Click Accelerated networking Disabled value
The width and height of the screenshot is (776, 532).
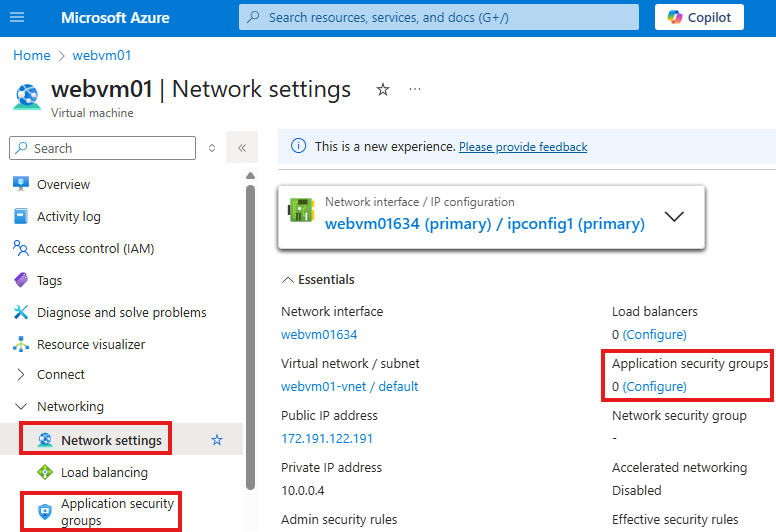pyautogui.click(x=636, y=490)
